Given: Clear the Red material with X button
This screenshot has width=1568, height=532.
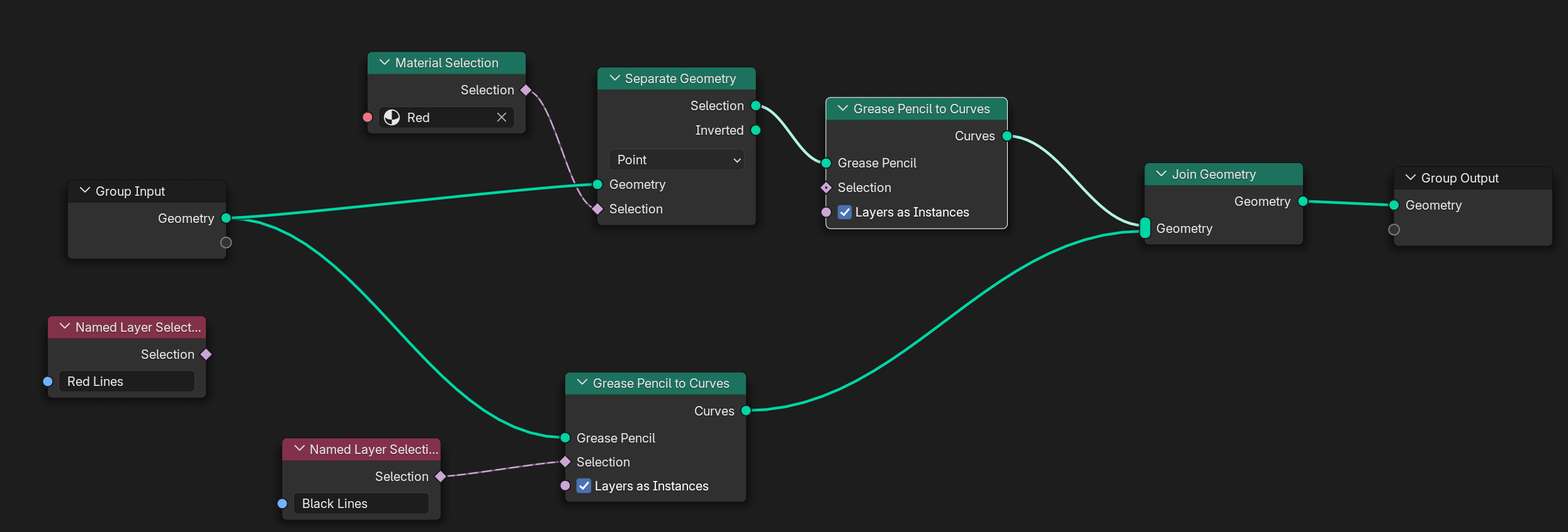Looking at the screenshot, I should 502,118.
